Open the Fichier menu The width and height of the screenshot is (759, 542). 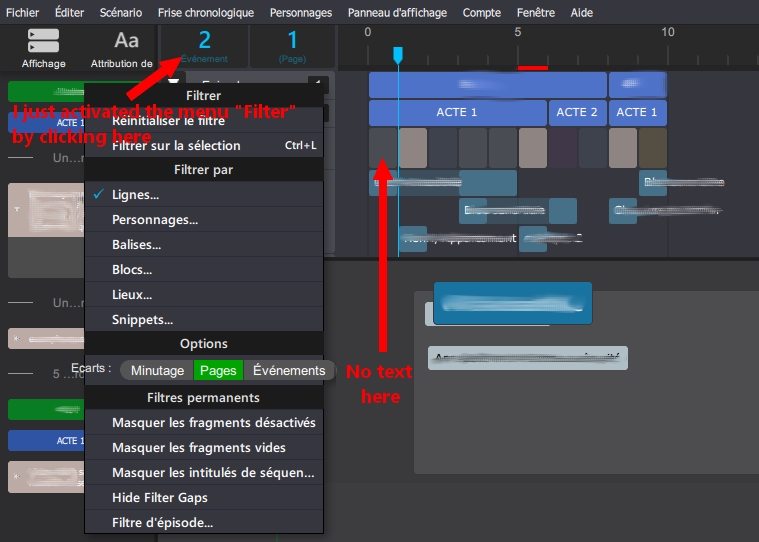22,13
